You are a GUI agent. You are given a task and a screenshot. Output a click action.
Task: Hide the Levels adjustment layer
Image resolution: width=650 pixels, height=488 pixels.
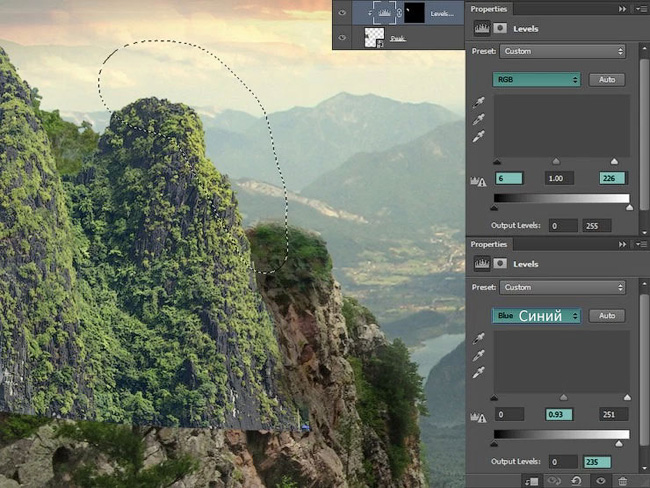point(342,13)
